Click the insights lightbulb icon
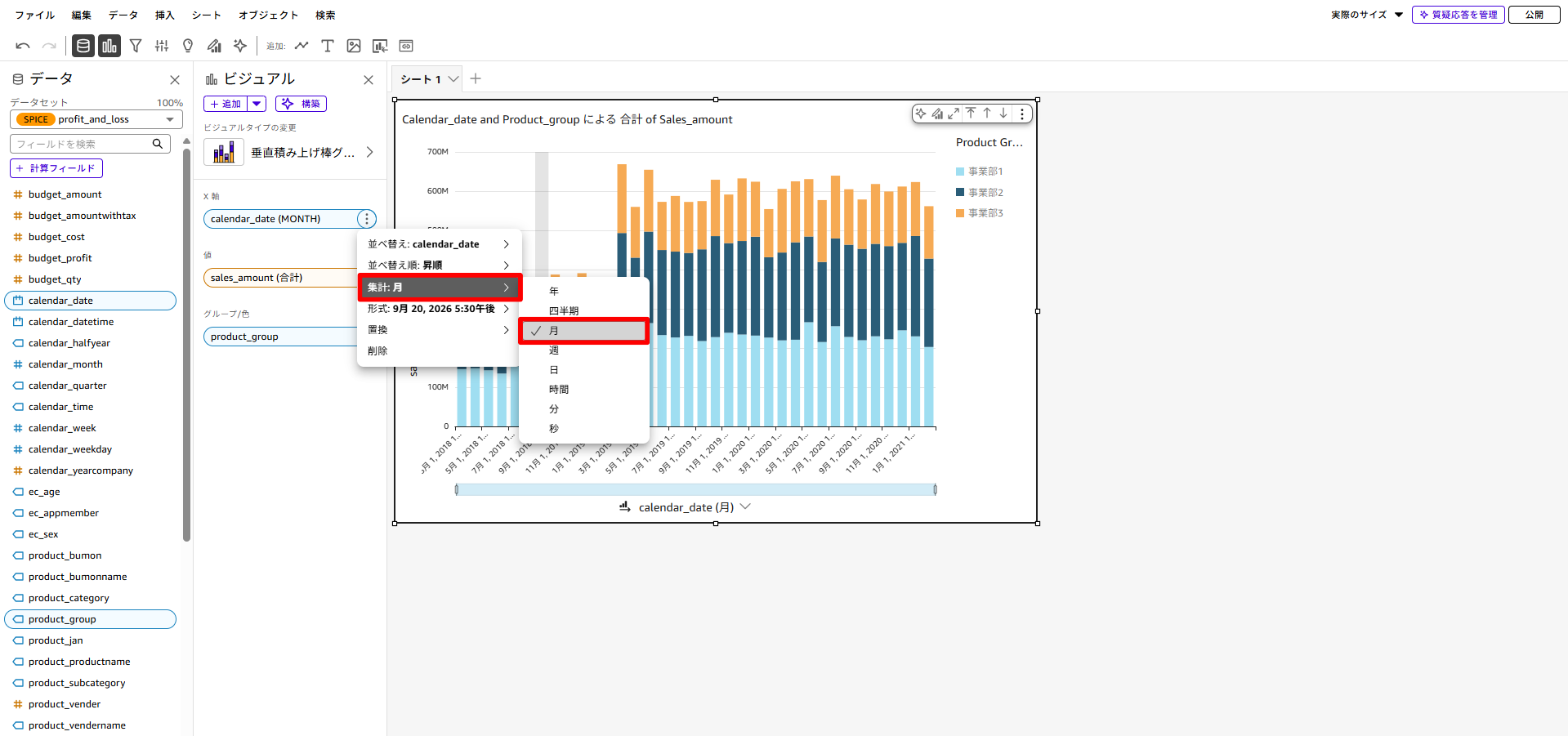This screenshot has width=1568, height=736. click(188, 46)
